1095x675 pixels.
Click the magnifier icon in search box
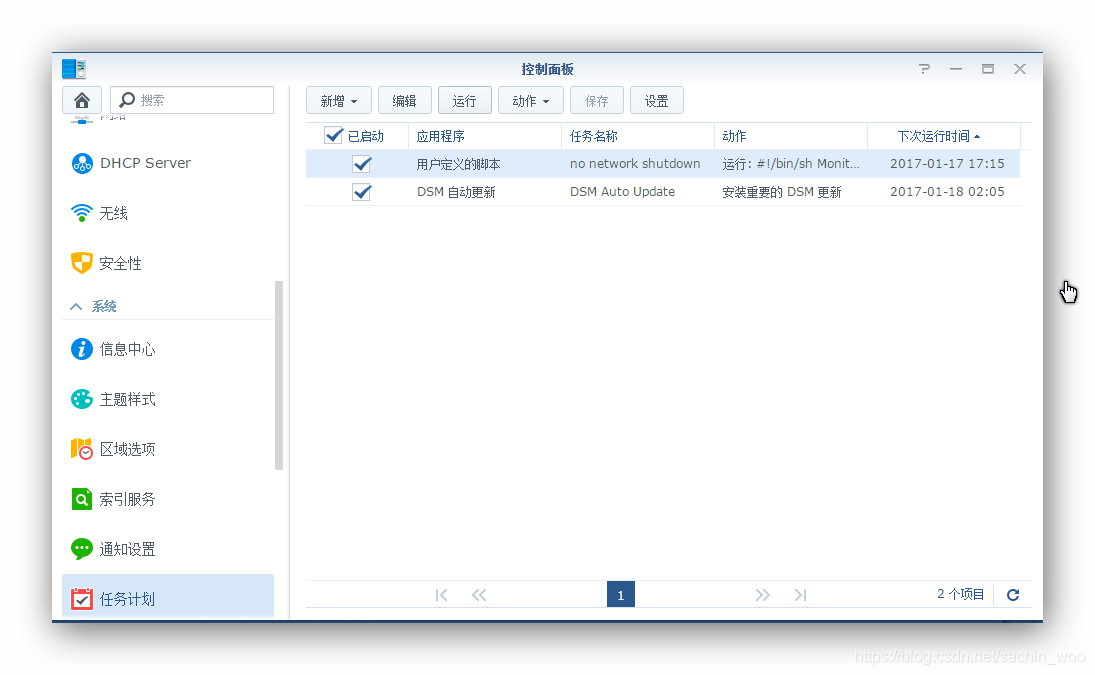click(126, 100)
